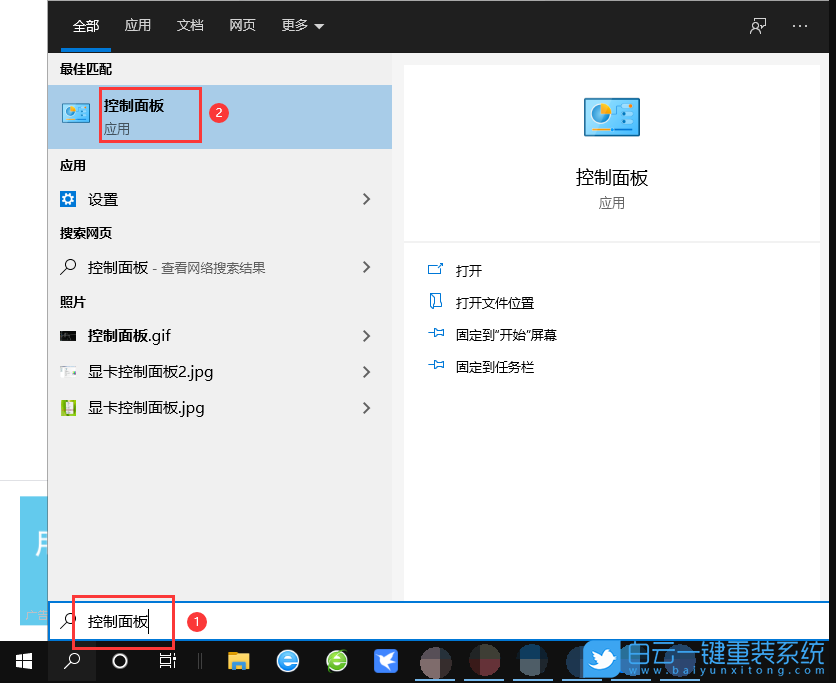The height and width of the screenshot is (683, 836).
Task: Click inside the 控制面板 search box
Action: click(x=120, y=621)
